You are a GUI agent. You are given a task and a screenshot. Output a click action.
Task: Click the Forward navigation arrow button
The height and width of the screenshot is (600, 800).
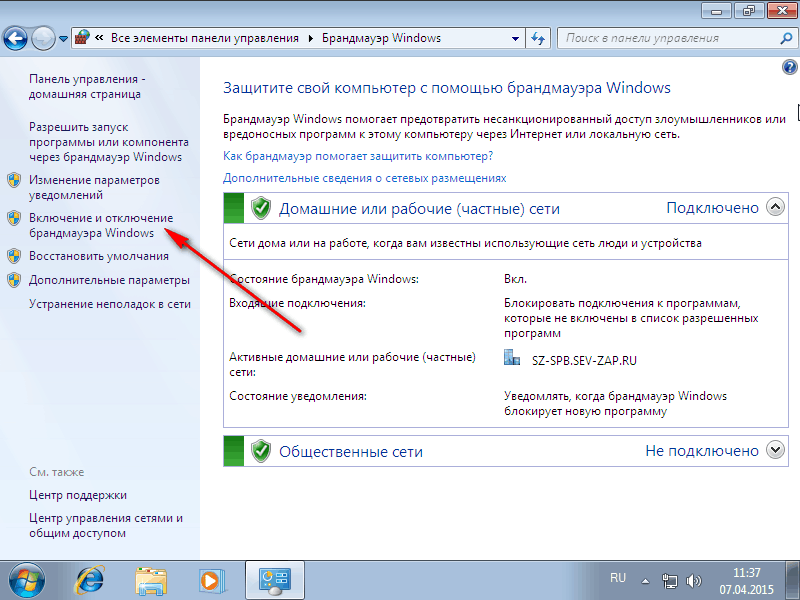(x=44, y=38)
